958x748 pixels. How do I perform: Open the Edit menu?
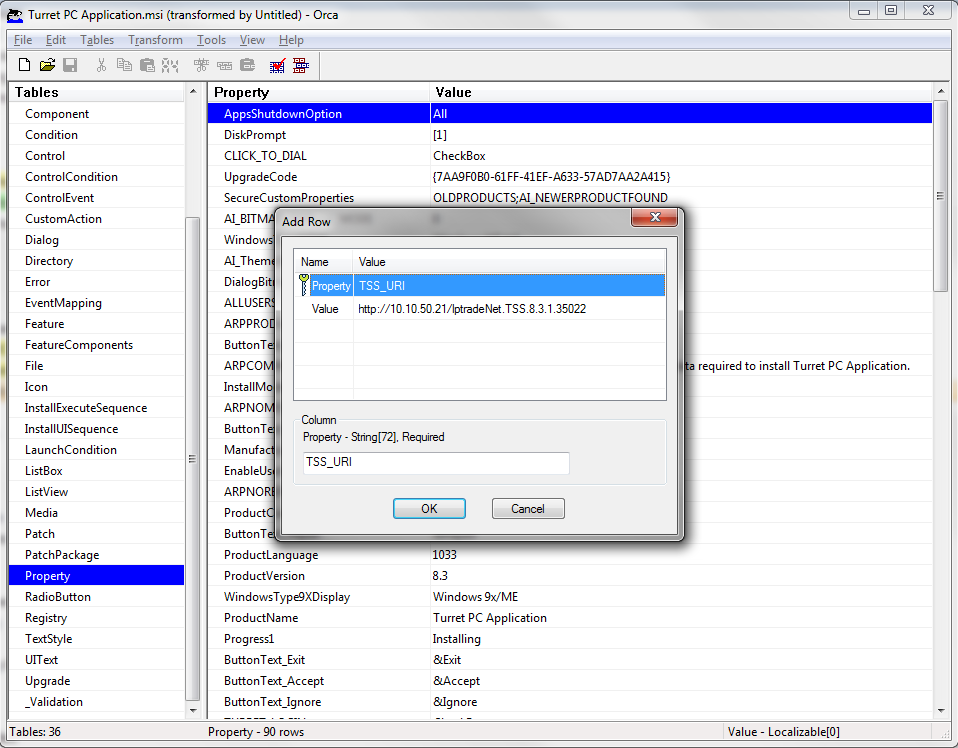(56, 40)
